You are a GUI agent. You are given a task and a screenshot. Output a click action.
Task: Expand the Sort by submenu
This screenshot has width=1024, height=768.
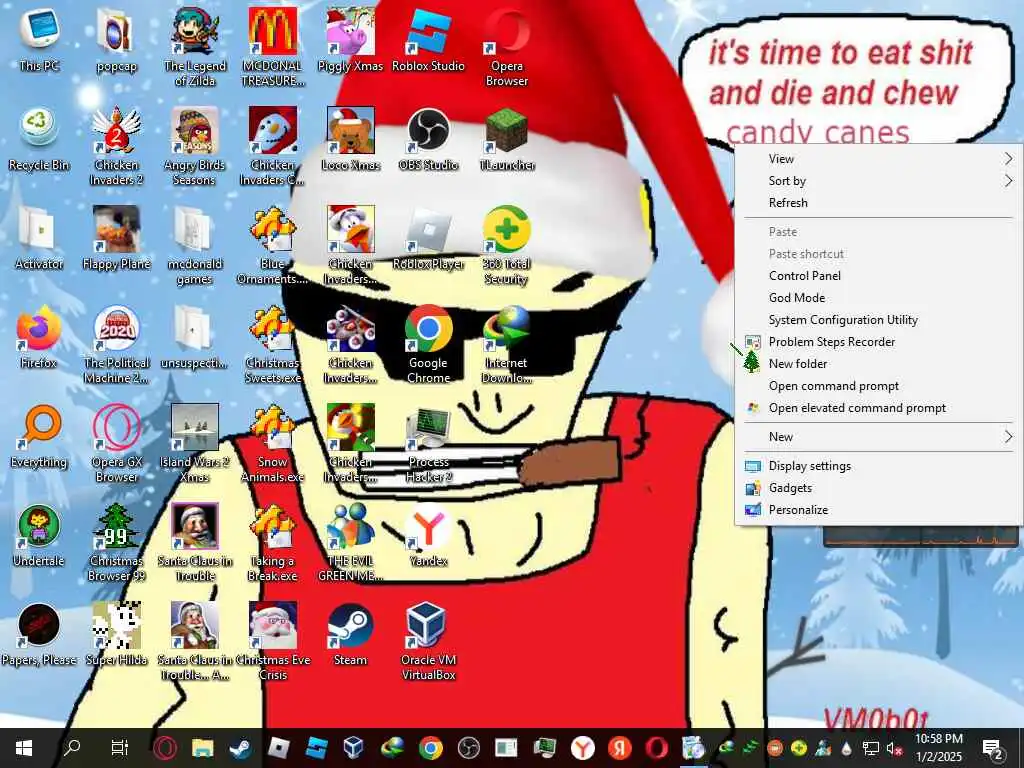point(878,181)
